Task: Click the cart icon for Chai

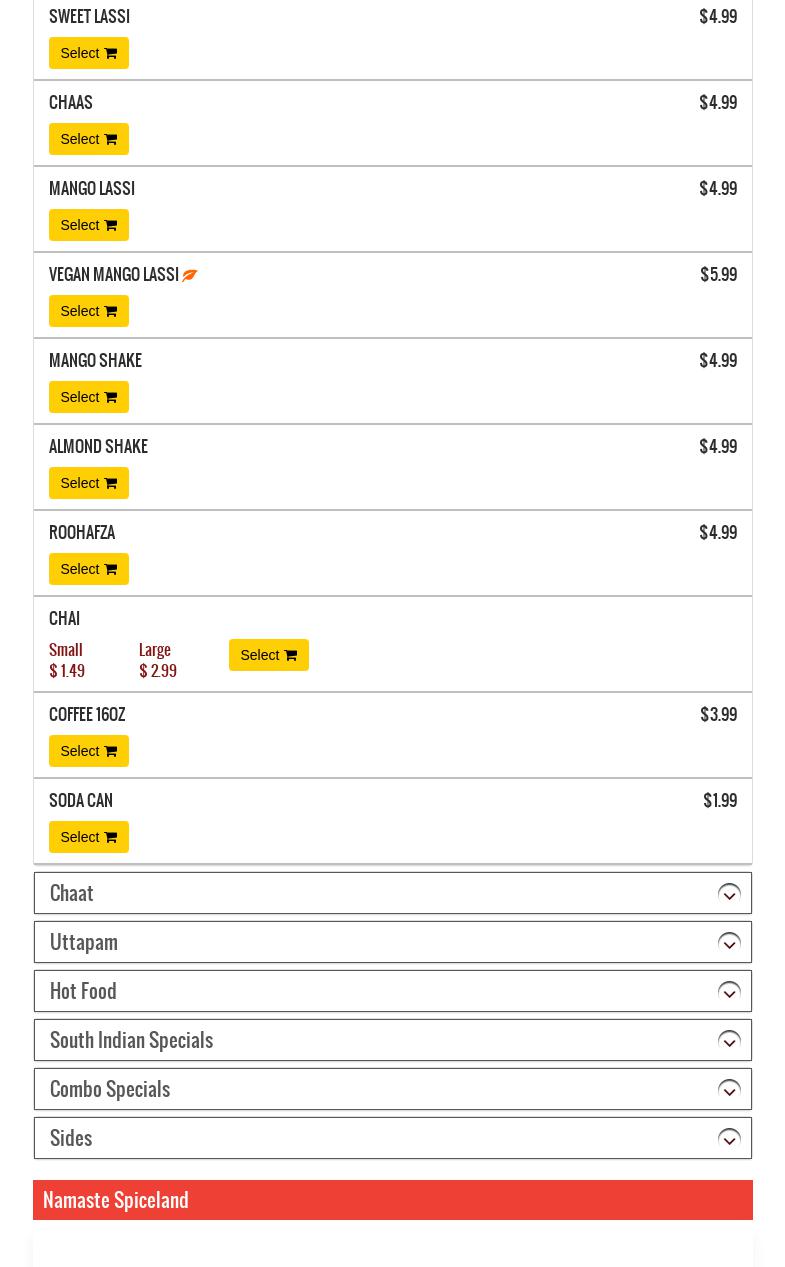Action: (x=290, y=655)
